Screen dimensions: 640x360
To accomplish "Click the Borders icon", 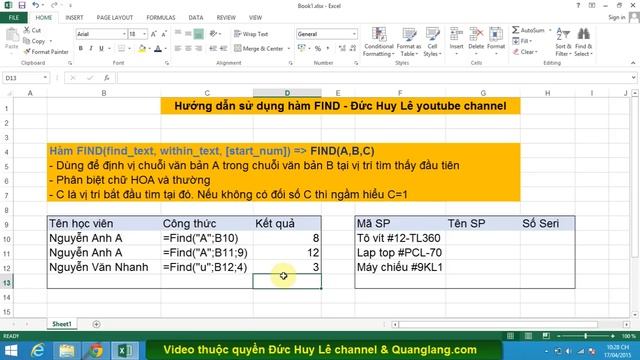I will point(121,48).
